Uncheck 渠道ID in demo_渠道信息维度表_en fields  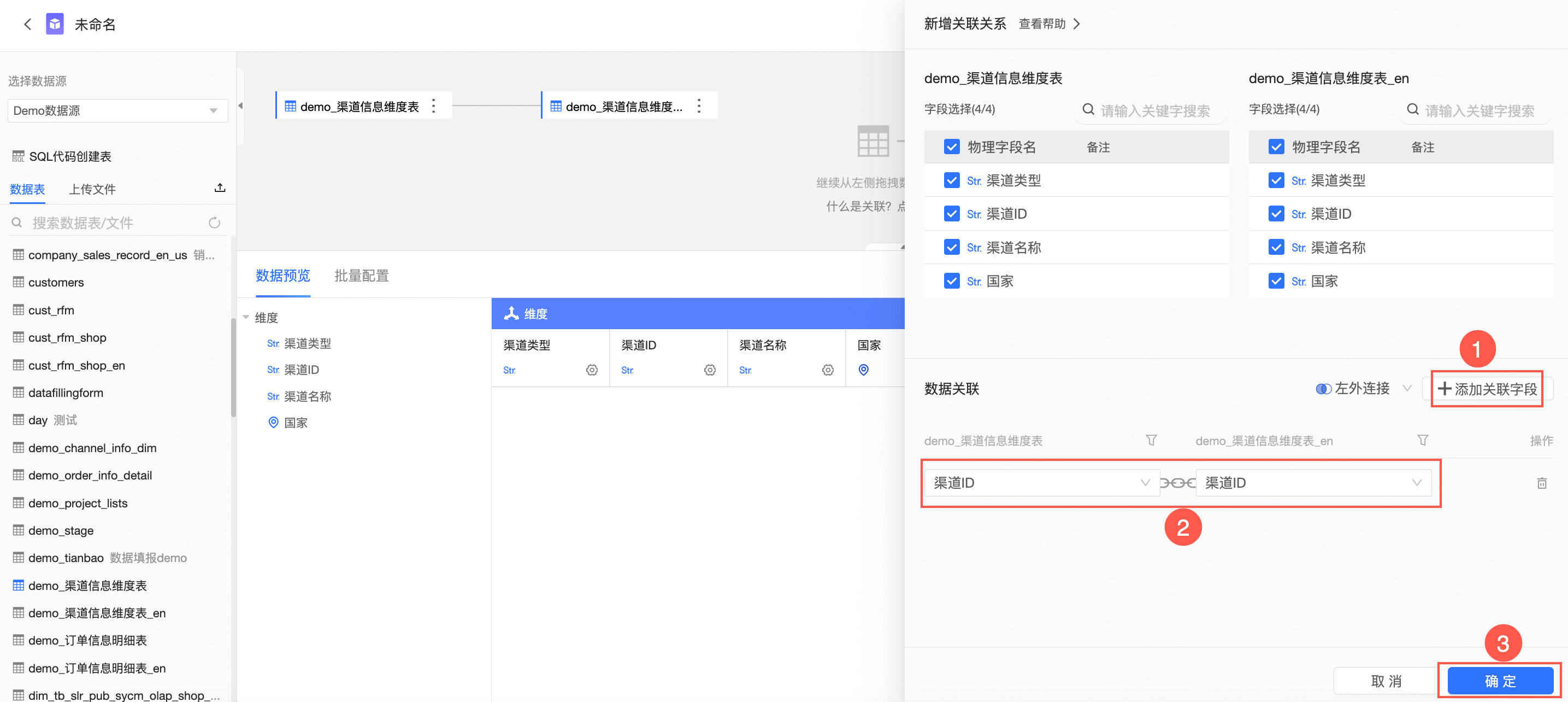coord(1276,214)
